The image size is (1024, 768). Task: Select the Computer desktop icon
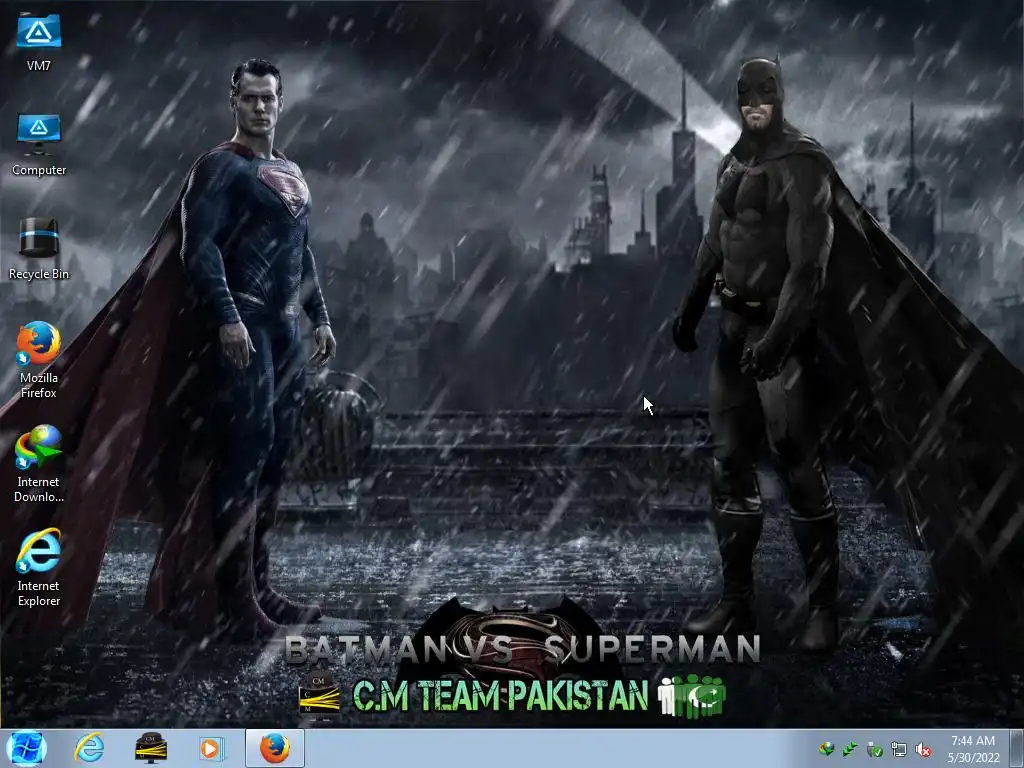coord(39,145)
